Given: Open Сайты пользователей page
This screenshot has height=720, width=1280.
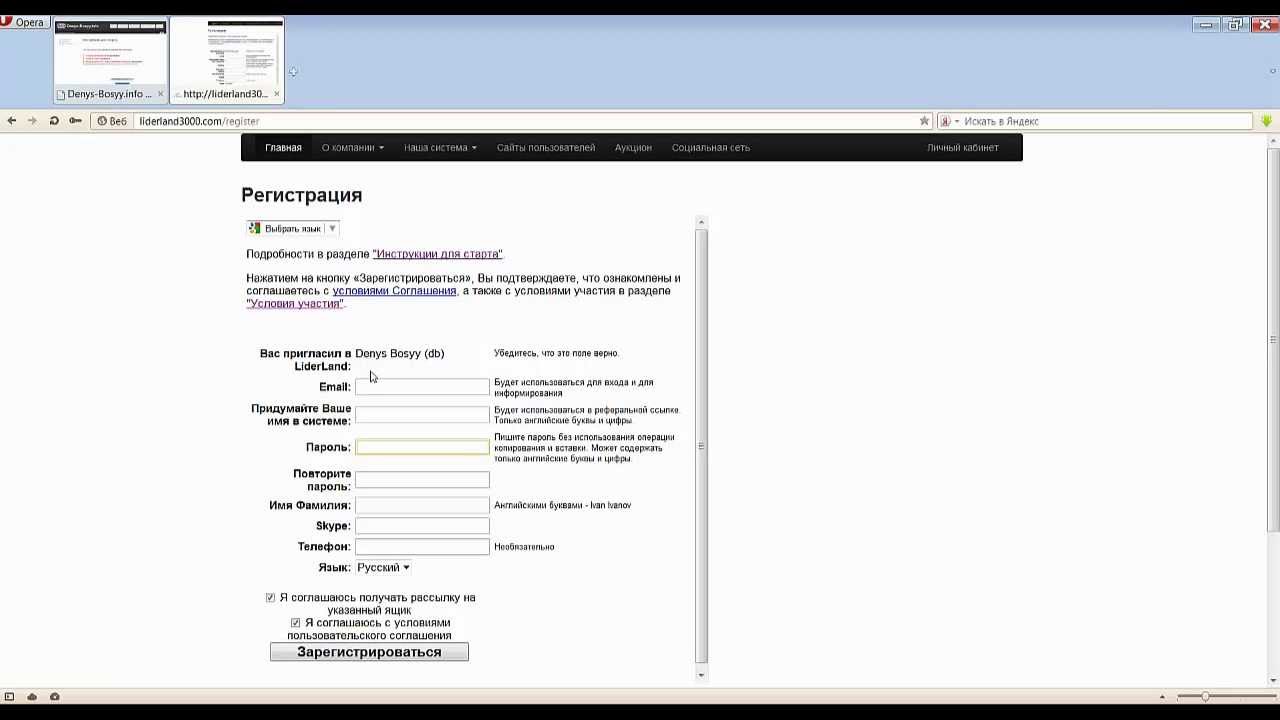Looking at the screenshot, I should [546, 147].
